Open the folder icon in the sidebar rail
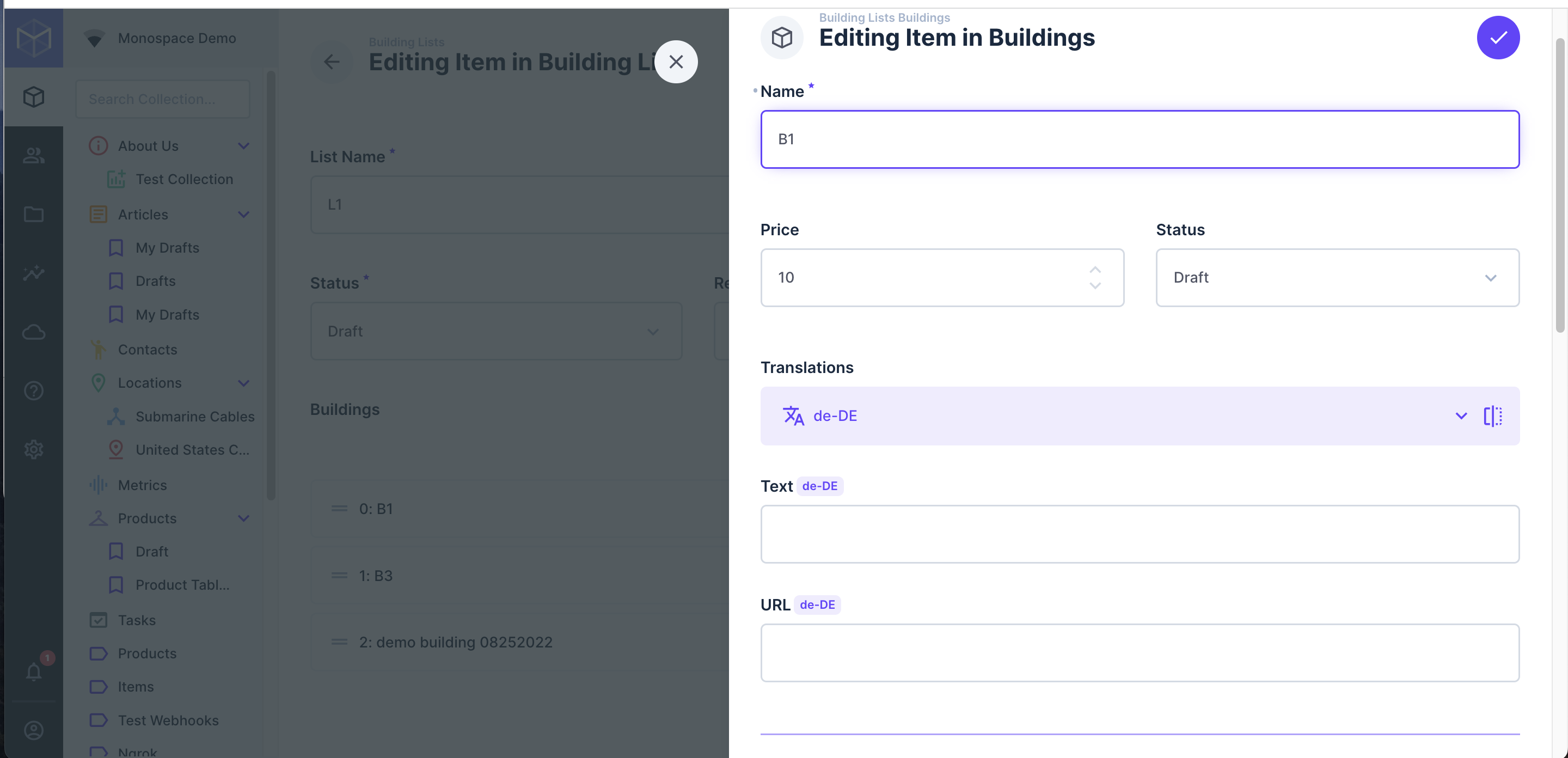Screen dimensions: 1568x758 33,215
